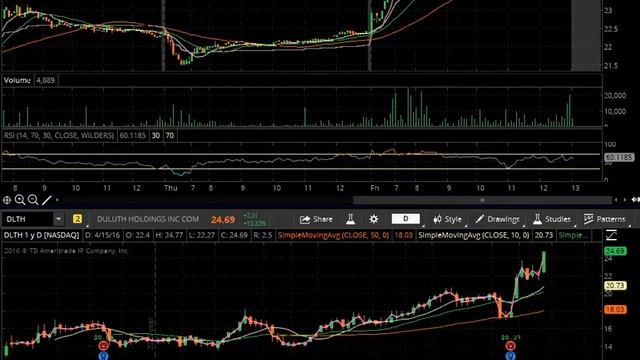Image resolution: width=640 pixels, height=360 pixels.
Task: Click the Share button
Action: tap(316, 220)
